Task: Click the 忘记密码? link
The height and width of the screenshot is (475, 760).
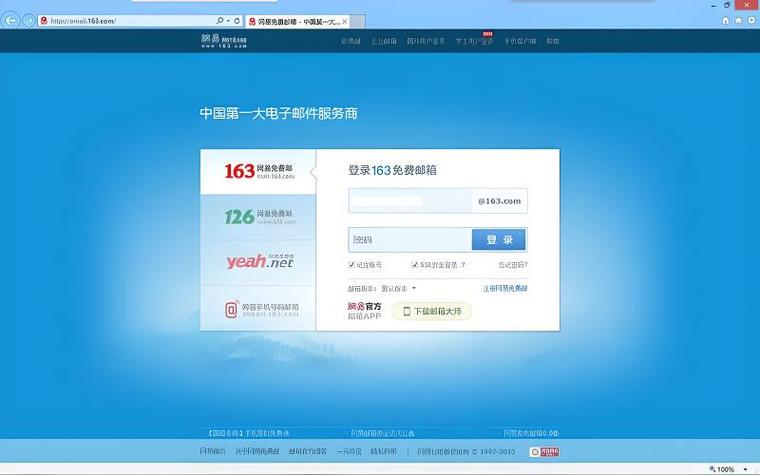Action: (513, 265)
